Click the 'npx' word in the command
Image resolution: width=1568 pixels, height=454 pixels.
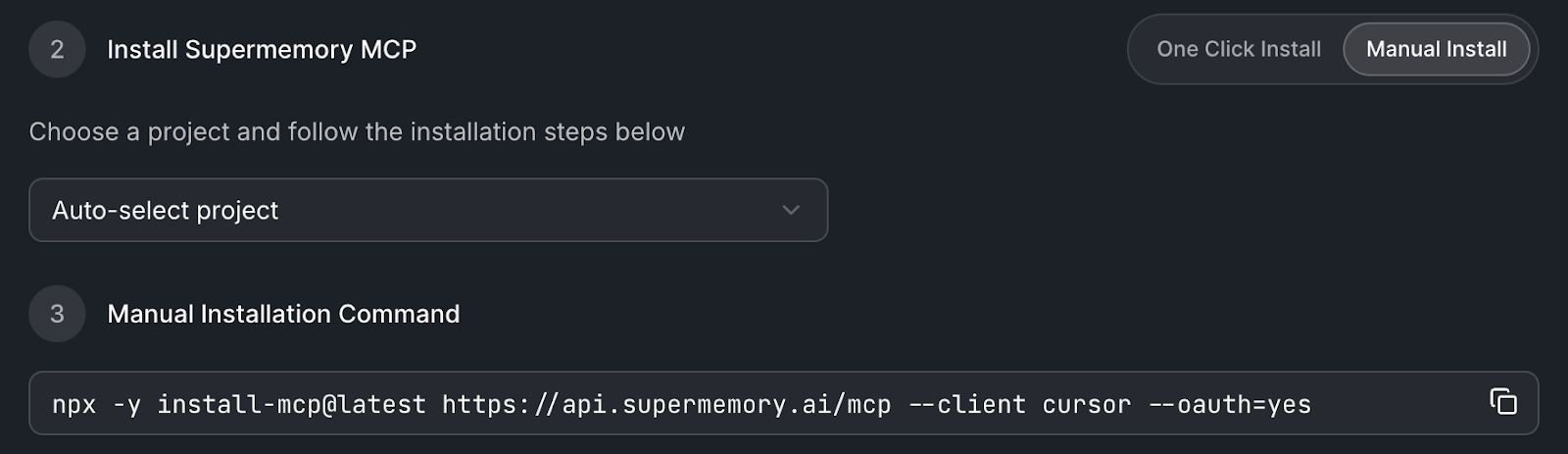[x=74, y=404]
